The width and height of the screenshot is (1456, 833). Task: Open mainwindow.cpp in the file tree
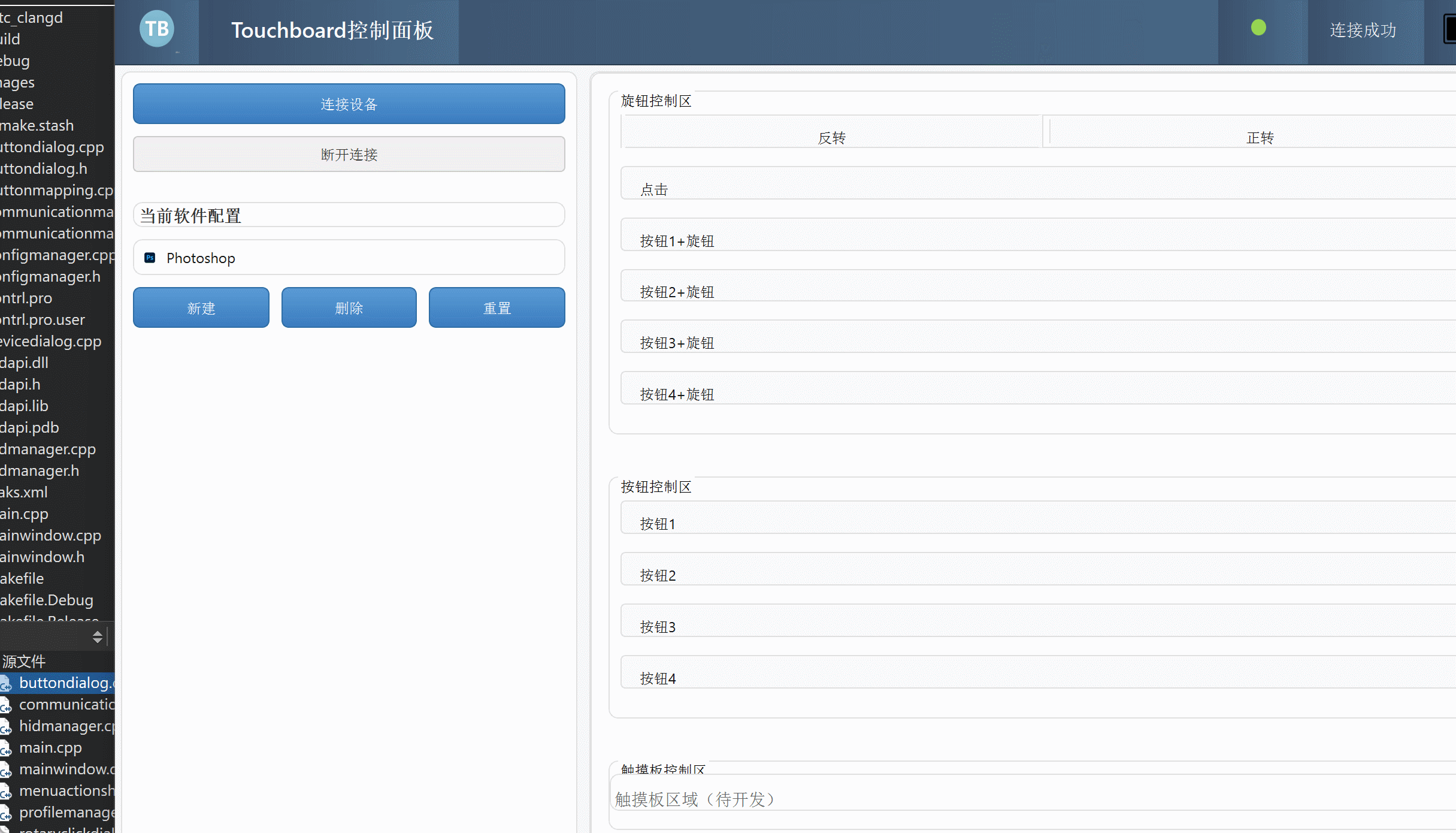coord(50,535)
